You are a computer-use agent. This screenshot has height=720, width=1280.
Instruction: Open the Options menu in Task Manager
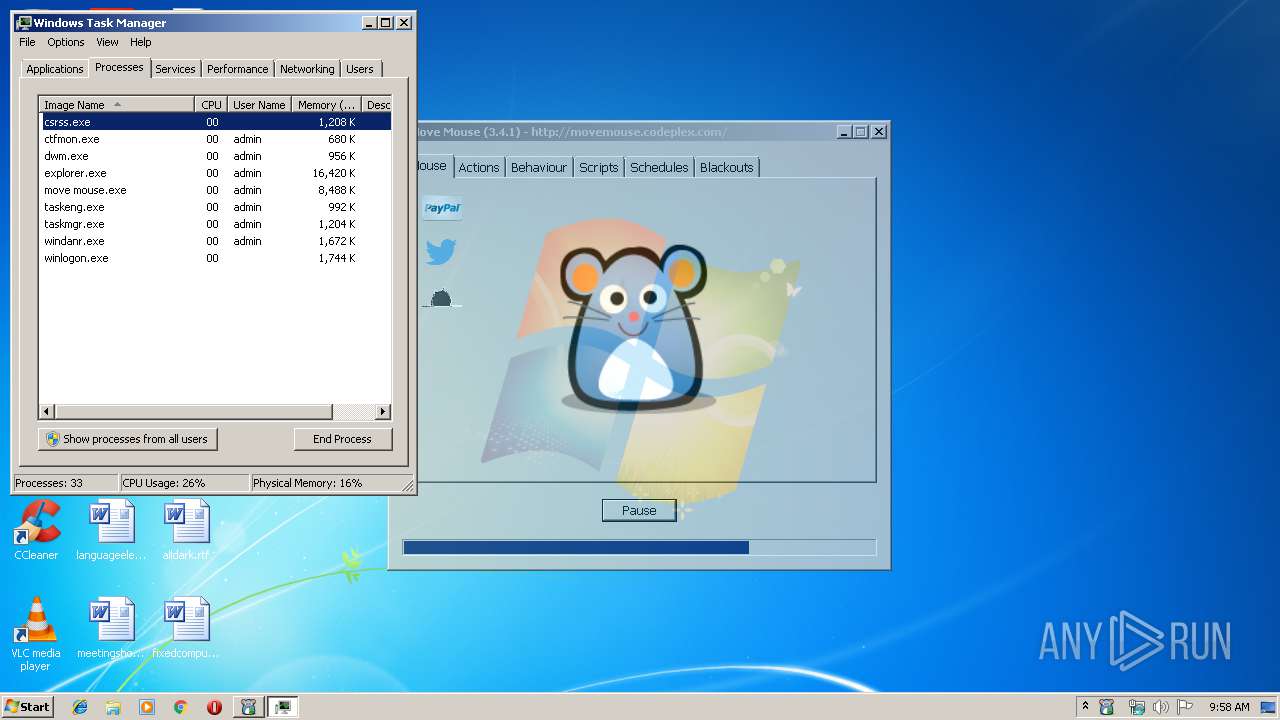(66, 42)
